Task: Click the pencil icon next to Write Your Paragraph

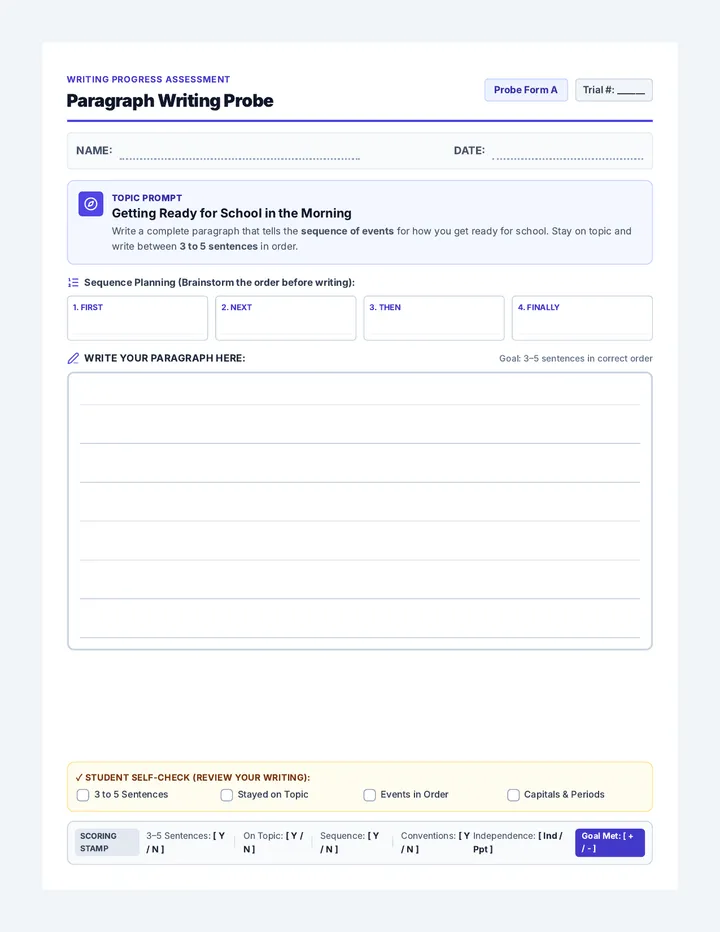Action: tap(73, 358)
